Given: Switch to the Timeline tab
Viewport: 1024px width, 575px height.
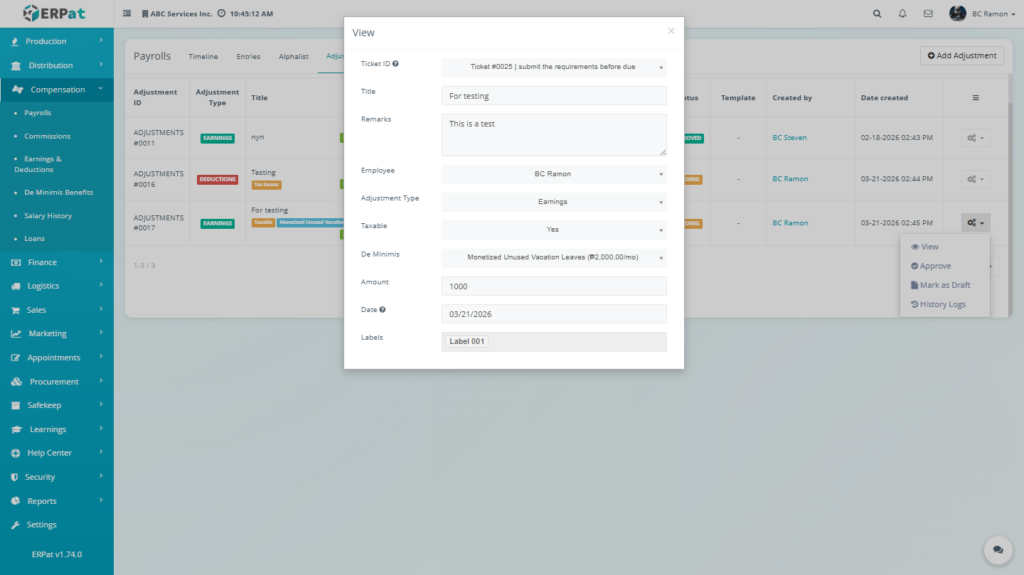Looking at the screenshot, I should pyautogui.click(x=203, y=57).
